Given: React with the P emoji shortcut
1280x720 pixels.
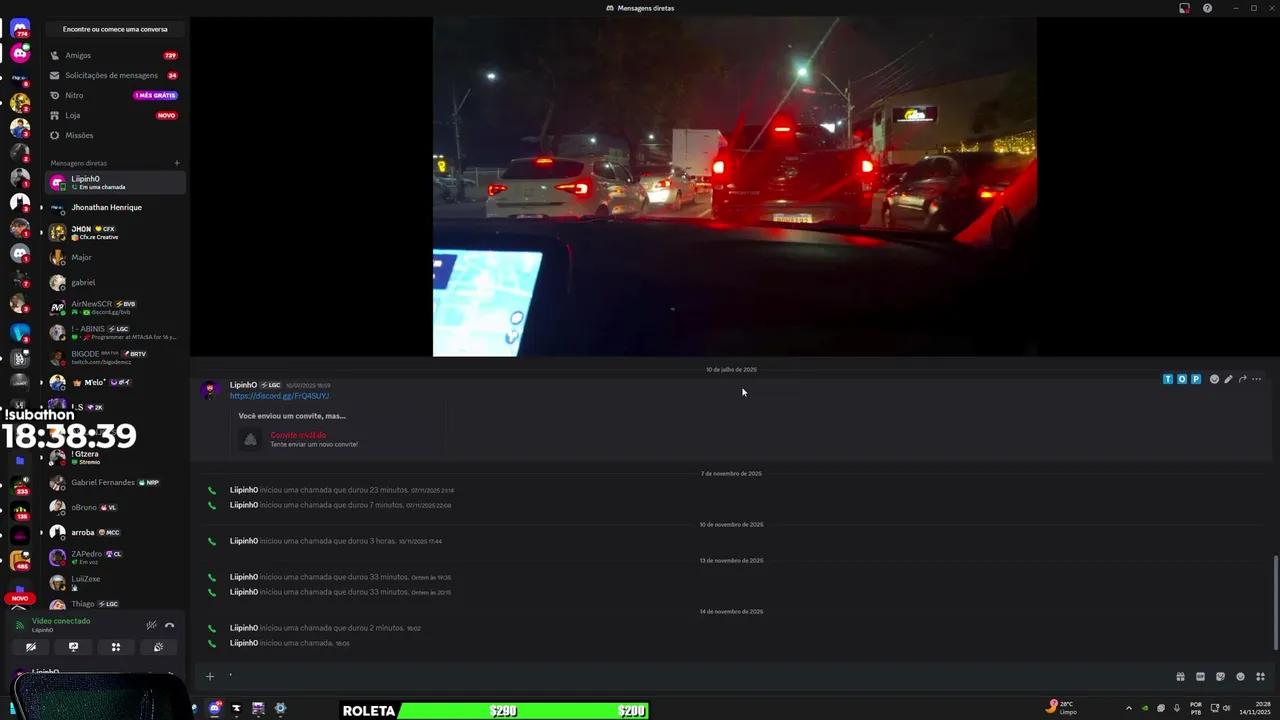Looking at the screenshot, I should pyautogui.click(x=1196, y=379).
